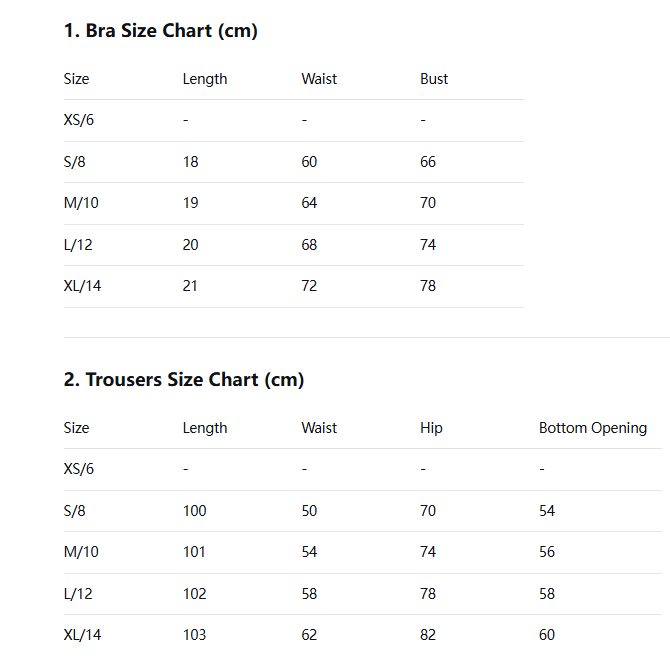Select the Hip column header
670x656 pixels.
pos(431,428)
